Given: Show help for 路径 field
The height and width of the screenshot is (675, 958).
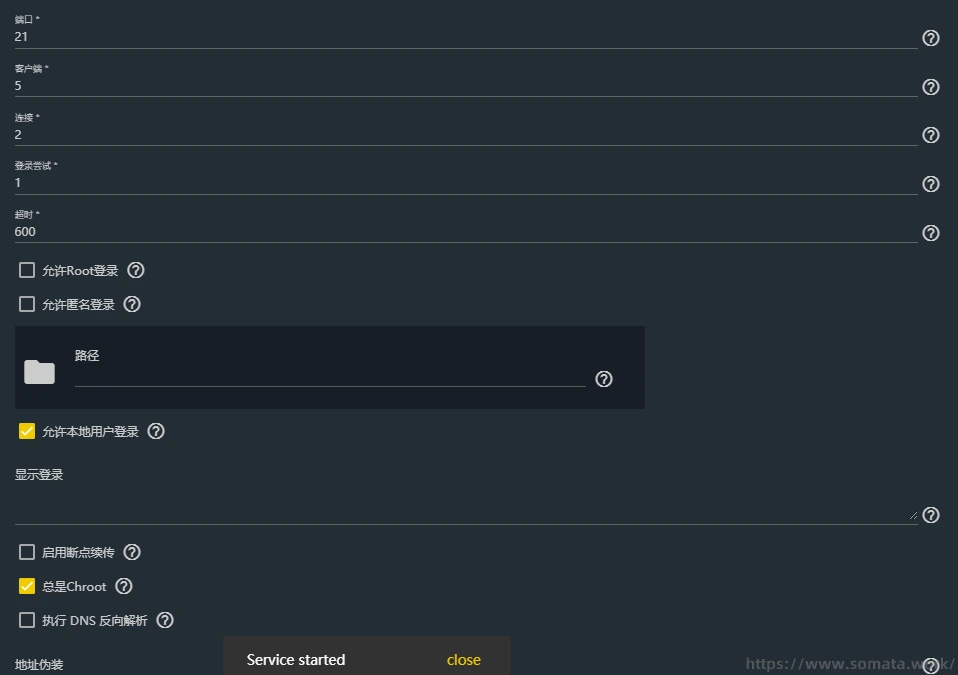Looking at the screenshot, I should point(603,379).
